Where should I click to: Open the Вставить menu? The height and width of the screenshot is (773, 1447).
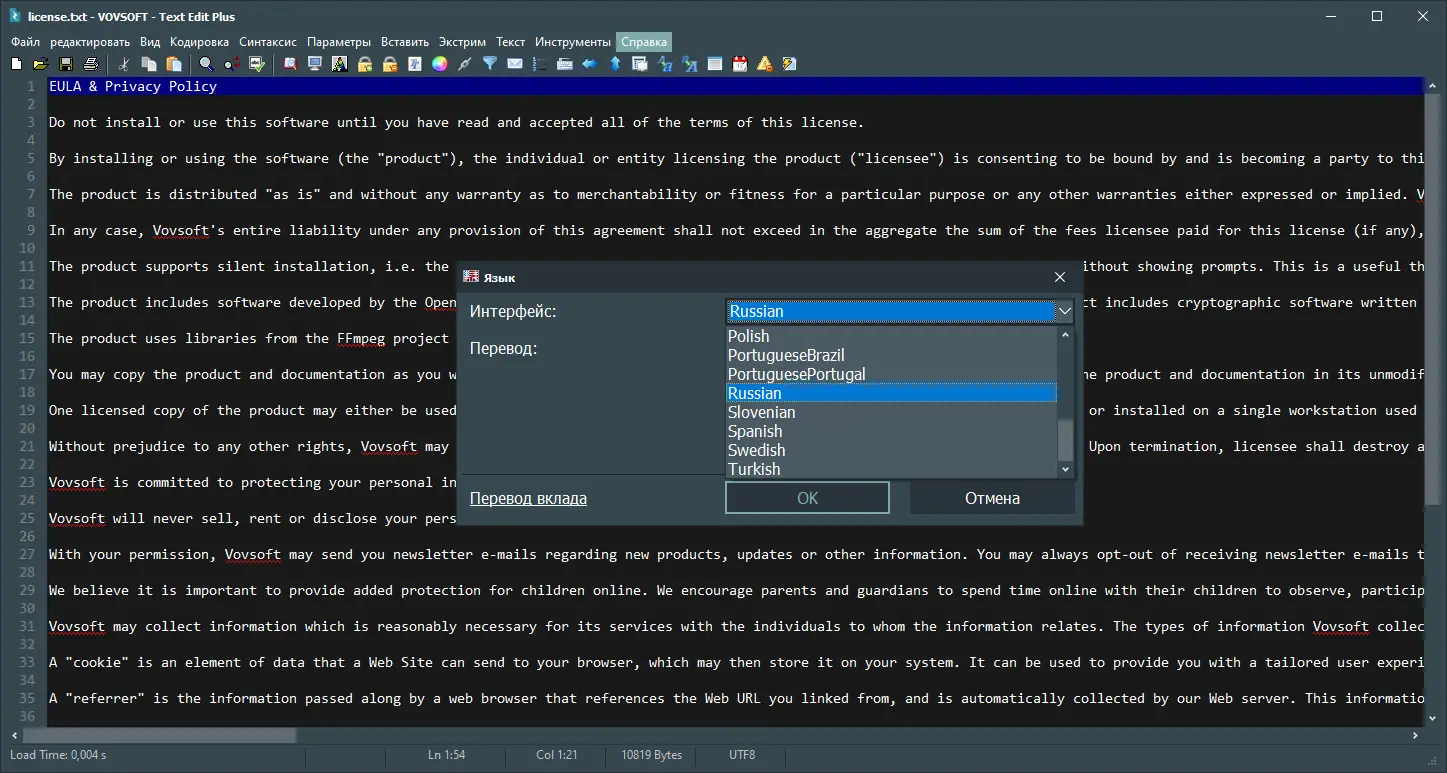click(x=405, y=42)
